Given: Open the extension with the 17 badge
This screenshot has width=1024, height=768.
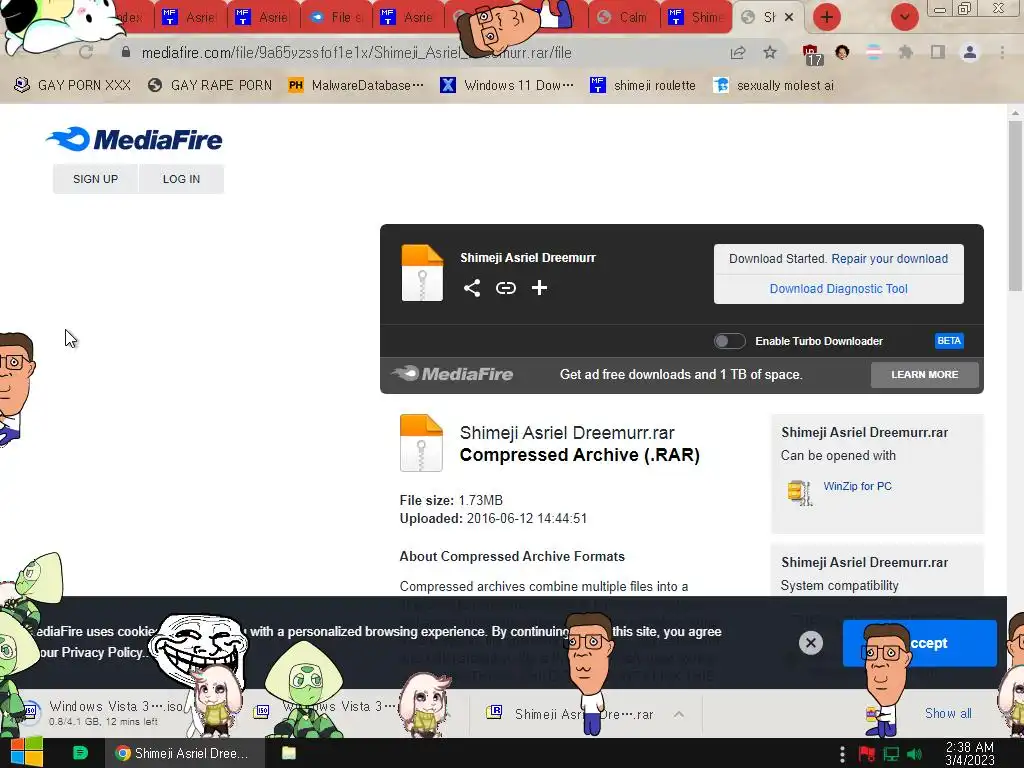Looking at the screenshot, I should click(x=811, y=54).
